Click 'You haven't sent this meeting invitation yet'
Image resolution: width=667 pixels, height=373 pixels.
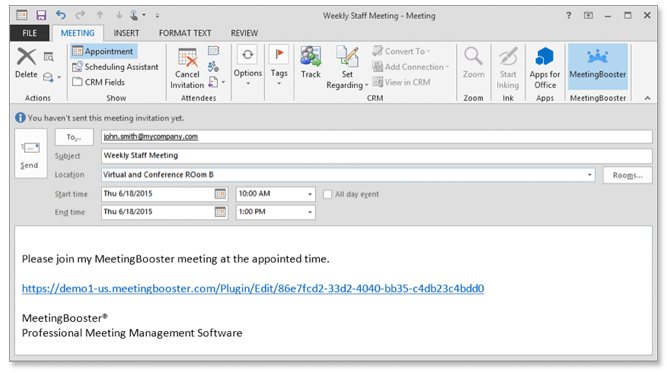click(x=106, y=118)
